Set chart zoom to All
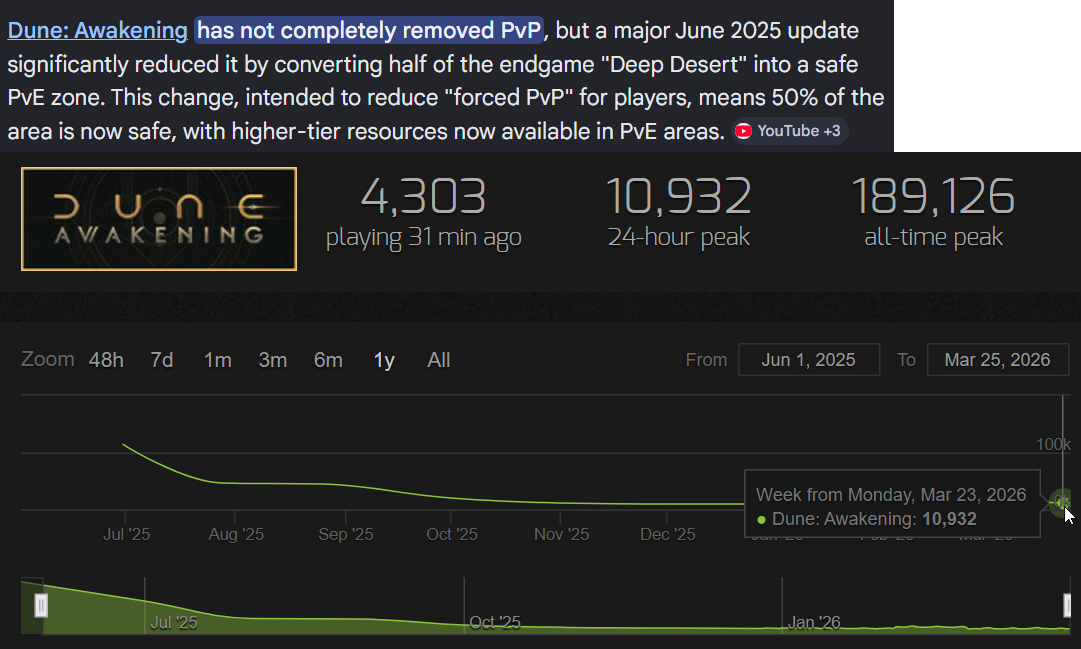 438,360
